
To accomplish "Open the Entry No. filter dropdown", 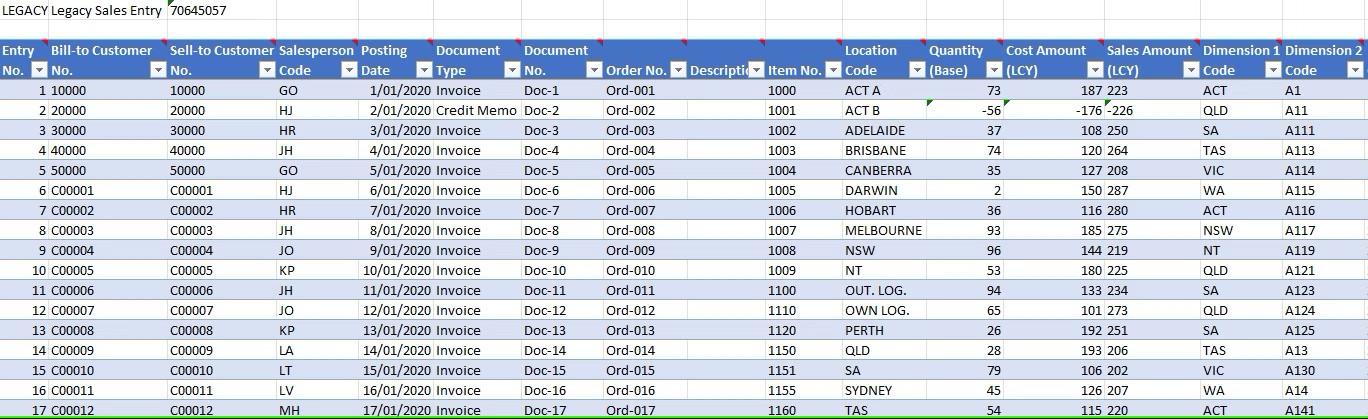I will click(40, 70).
